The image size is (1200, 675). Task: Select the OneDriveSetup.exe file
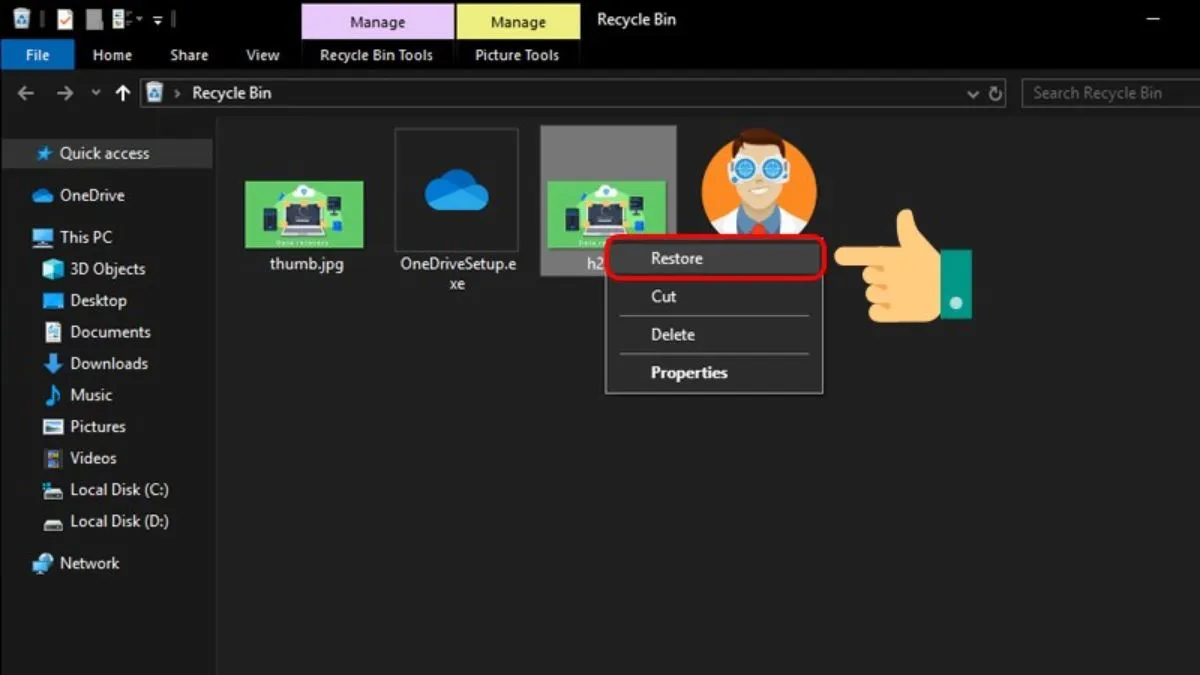point(456,190)
